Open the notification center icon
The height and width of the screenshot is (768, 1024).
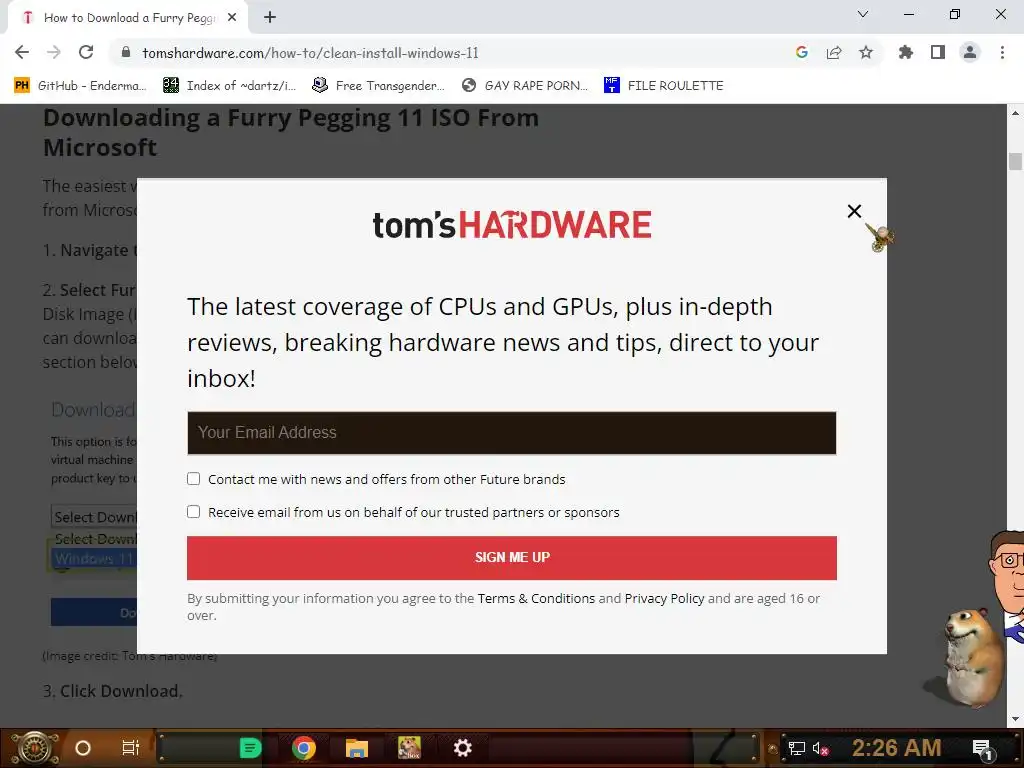[982, 749]
